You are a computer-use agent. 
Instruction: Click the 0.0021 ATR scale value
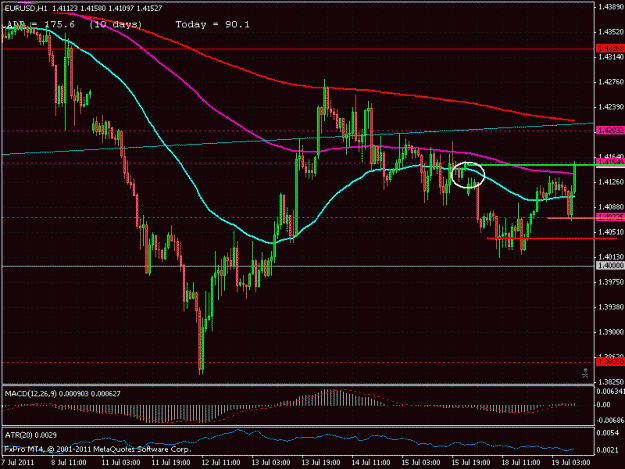(608, 450)
